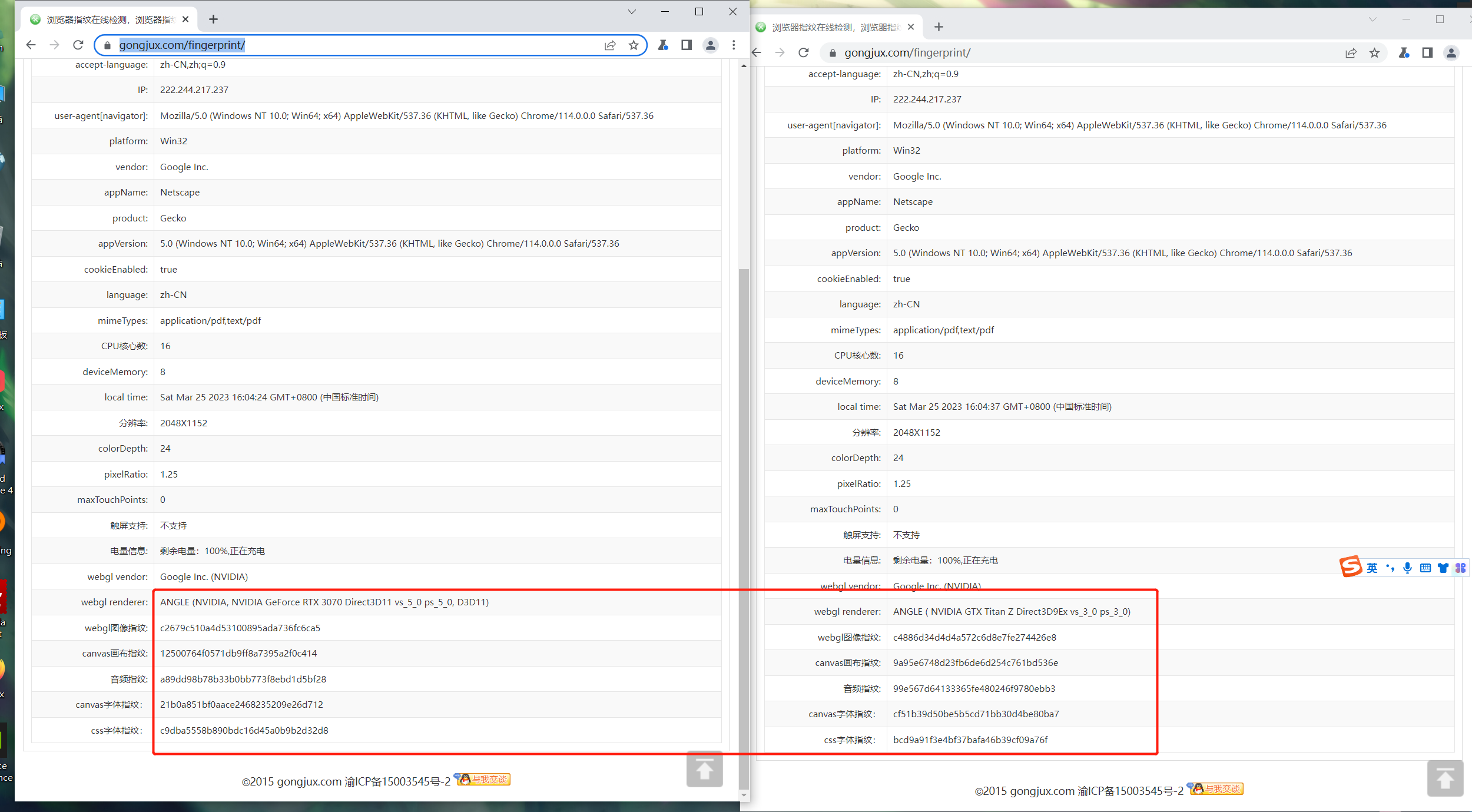The width and height of the screenshot is (1472, 812).
Task: Open profile avatar in left browser
Action: pos(711,45)
